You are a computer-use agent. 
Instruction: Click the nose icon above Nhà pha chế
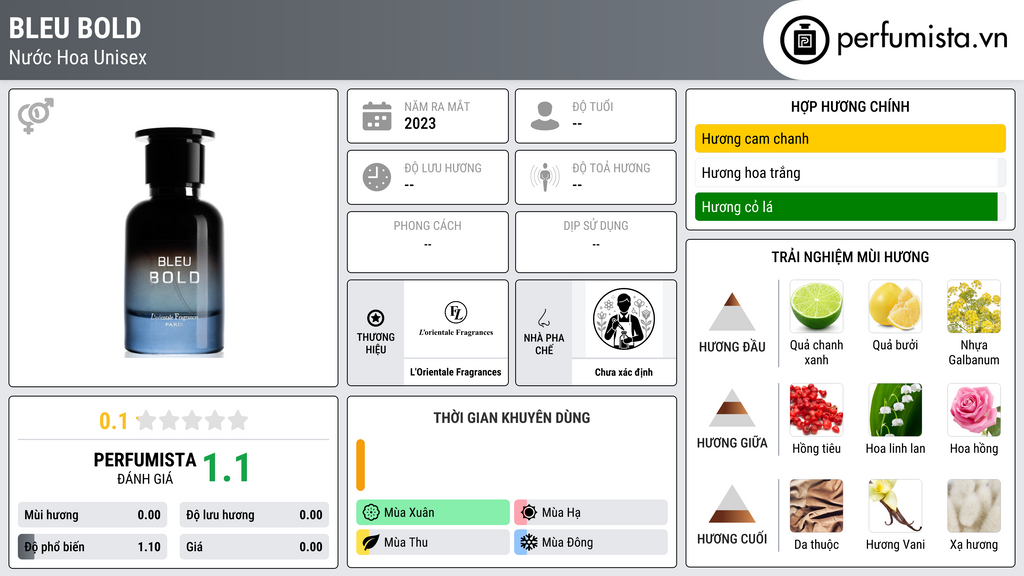[x=543, y=318]
